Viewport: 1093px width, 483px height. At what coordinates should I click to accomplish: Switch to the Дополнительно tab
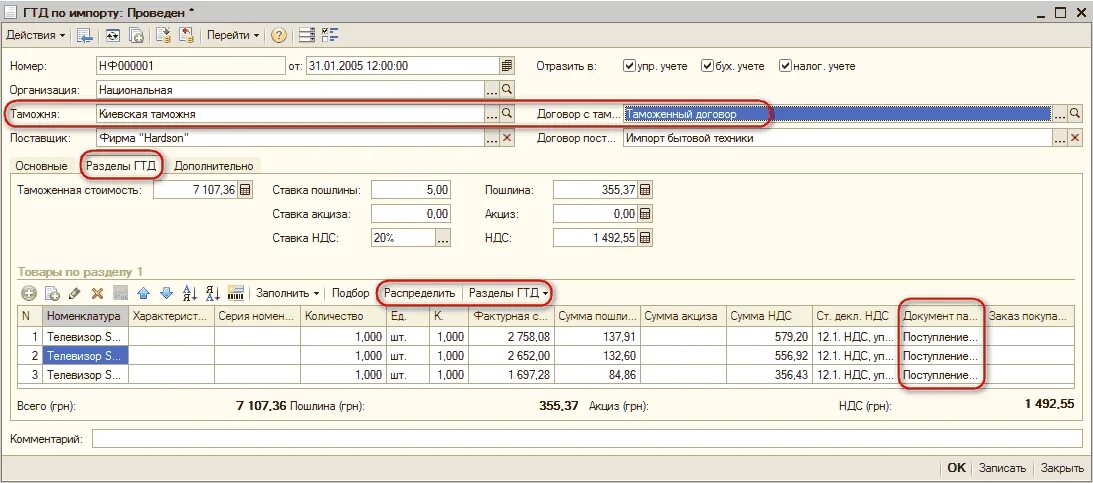click(x=215, y=166)
